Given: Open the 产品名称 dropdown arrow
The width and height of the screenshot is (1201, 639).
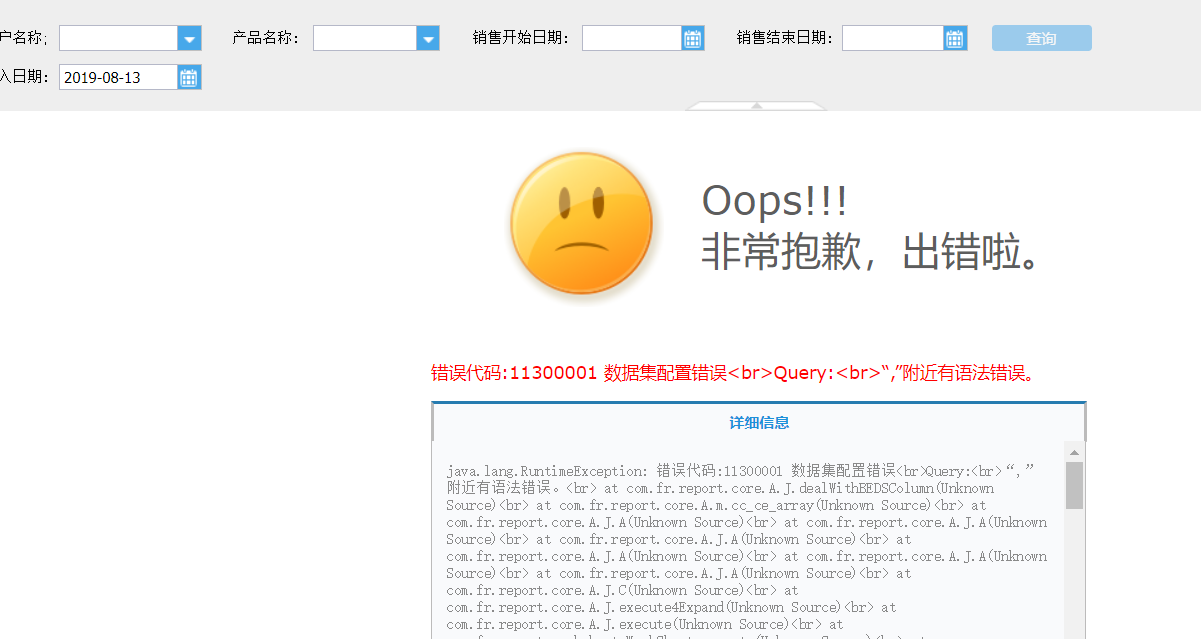Looking at the screenshot, I should (428, 38).
